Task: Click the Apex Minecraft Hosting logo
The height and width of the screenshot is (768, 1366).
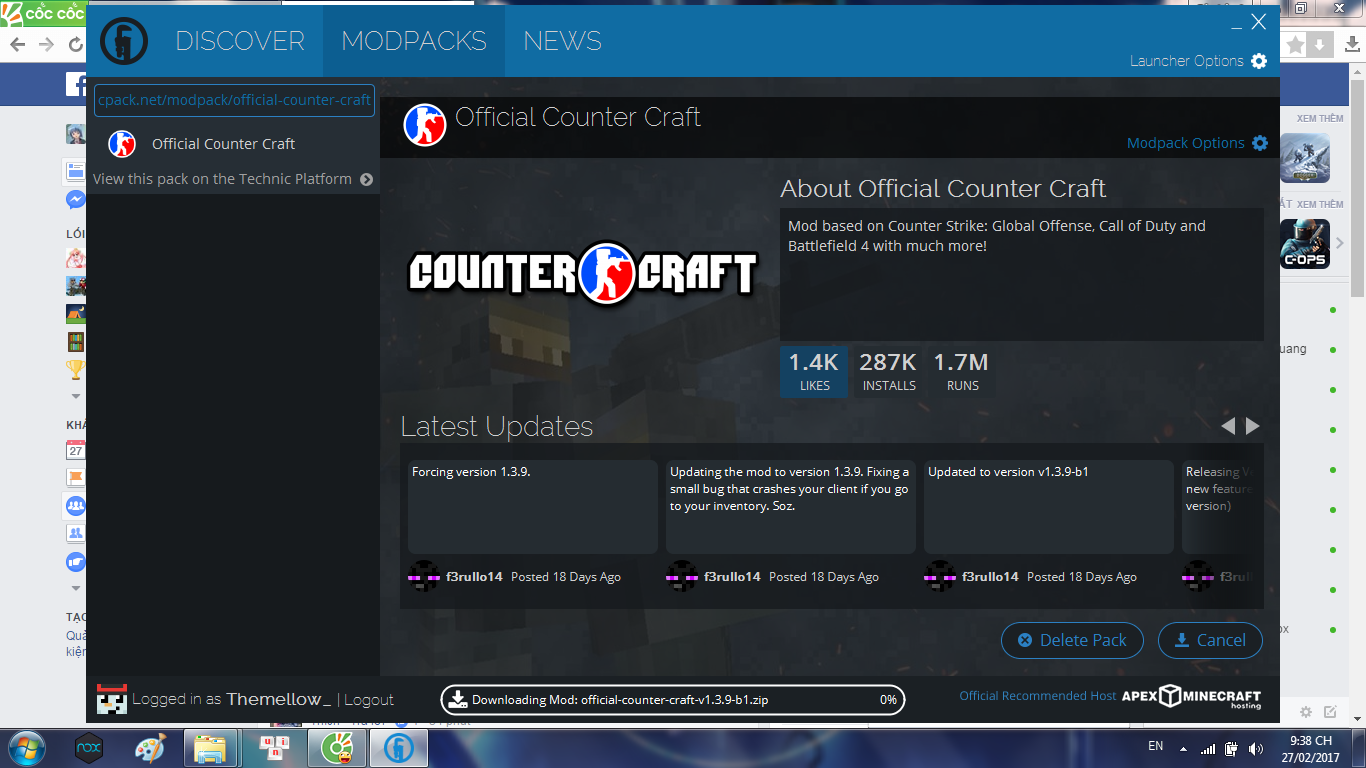Action: (x=1191, y=697)
